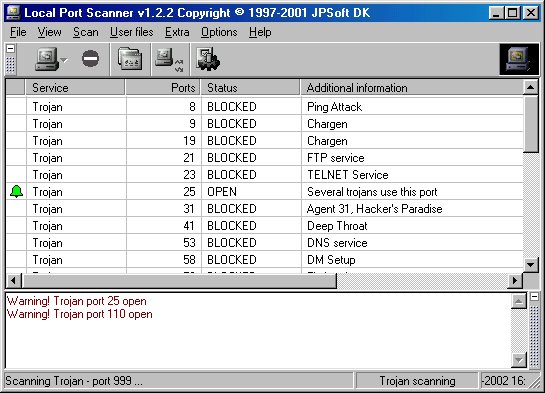
Task: Open the Scan menu
Action: point(86,32)
